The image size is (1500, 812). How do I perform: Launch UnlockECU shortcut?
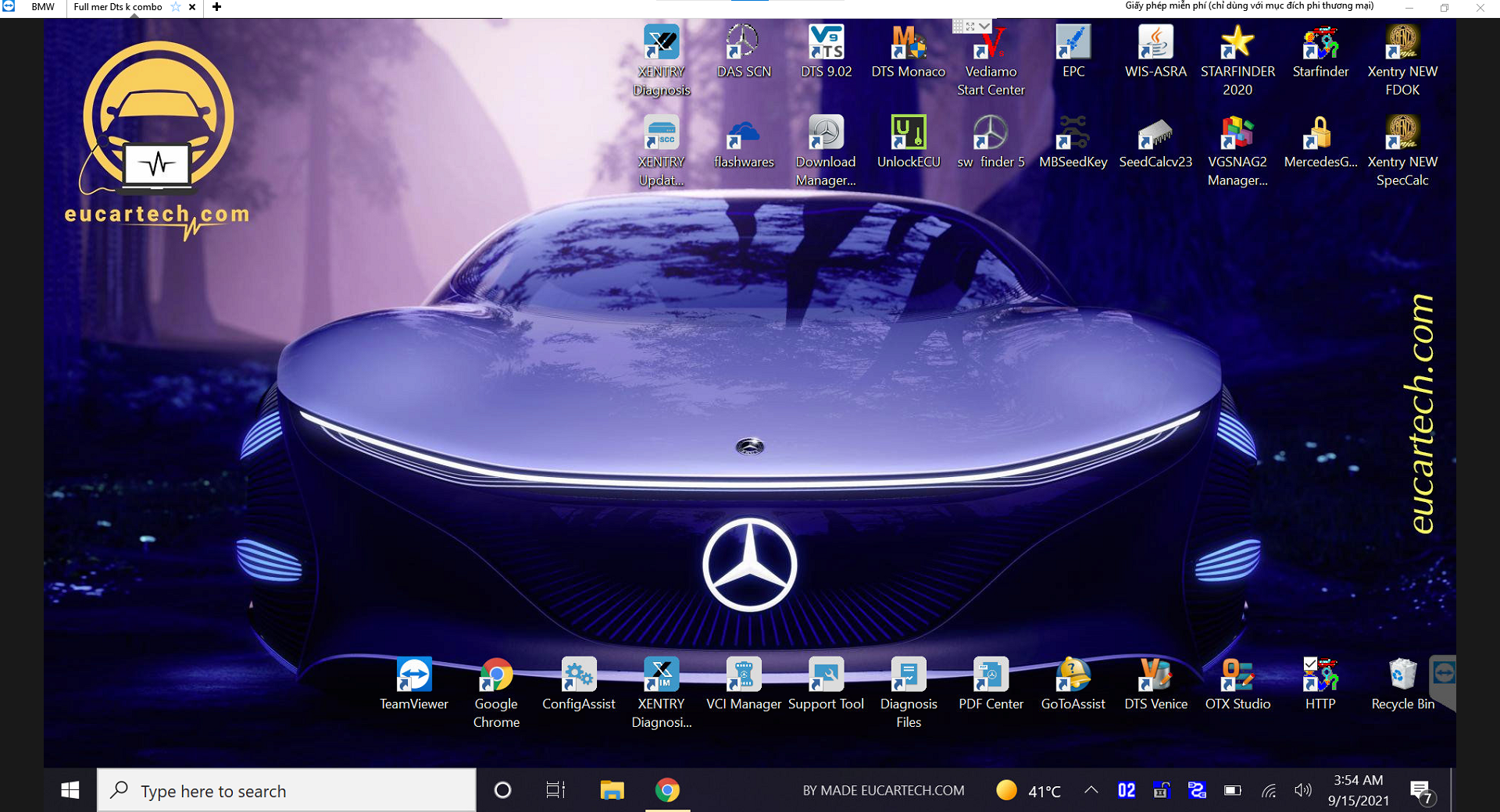909,142
